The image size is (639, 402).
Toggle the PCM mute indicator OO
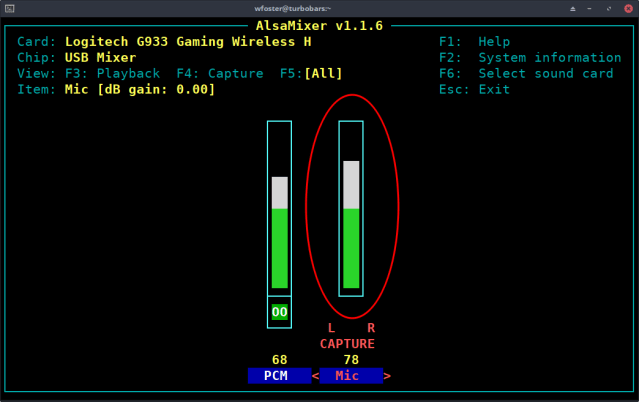tap(280, 312)
